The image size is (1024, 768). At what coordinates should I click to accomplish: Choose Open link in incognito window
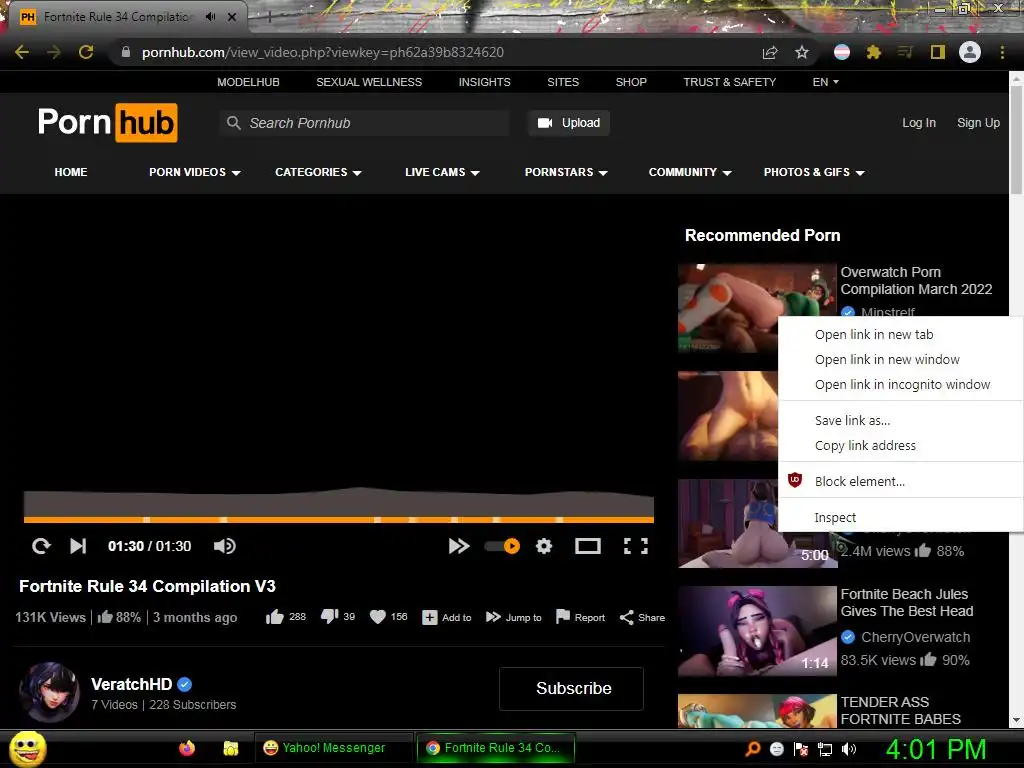(901, 385)
